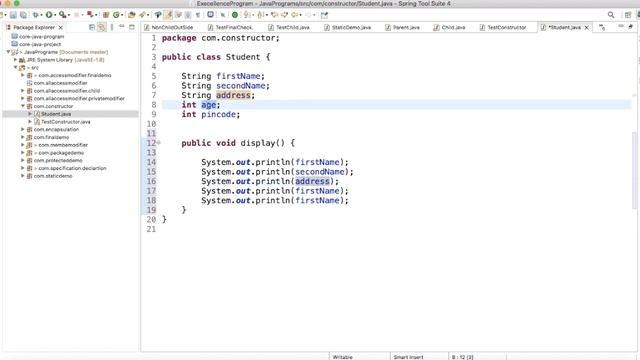Switch to the NonChildOutSide editor tab

[168, 27]
